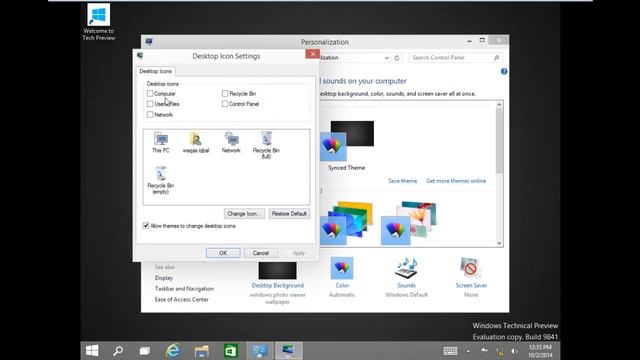Enable the Recycle Bin checkbox
The width and height of the screenshot is (640, 360).
click(225, 93)
